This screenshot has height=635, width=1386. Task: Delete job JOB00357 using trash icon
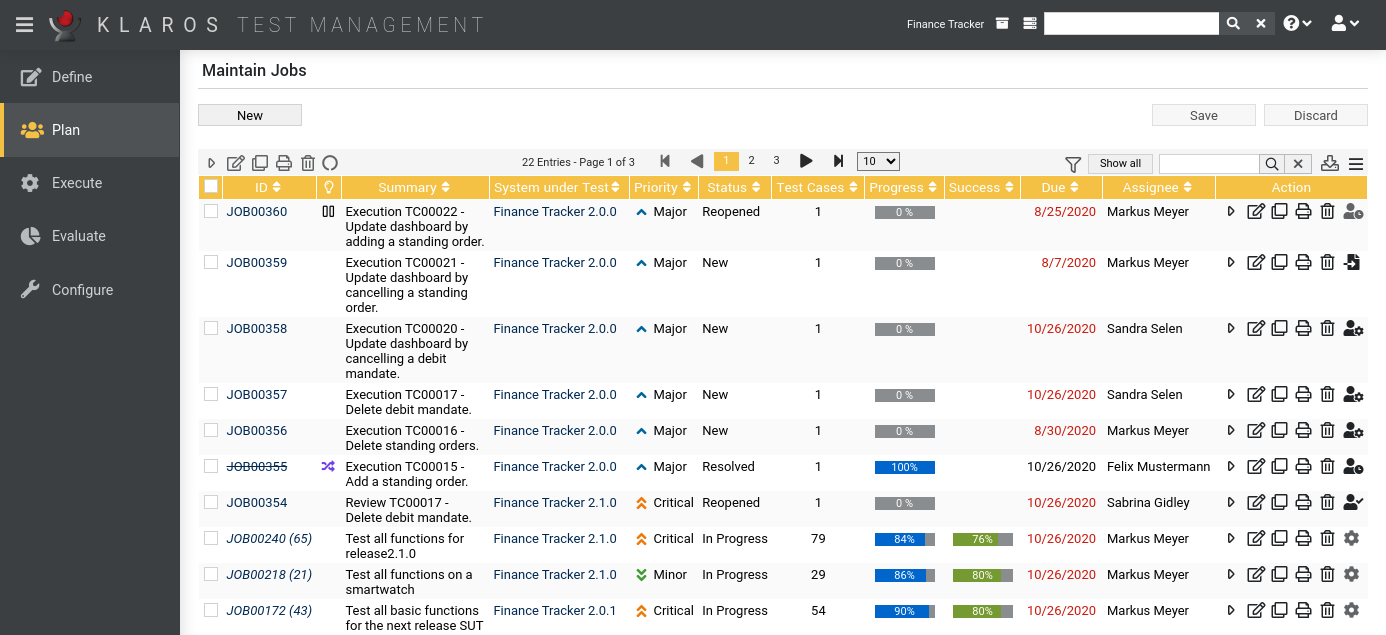tap(1327, 395)
